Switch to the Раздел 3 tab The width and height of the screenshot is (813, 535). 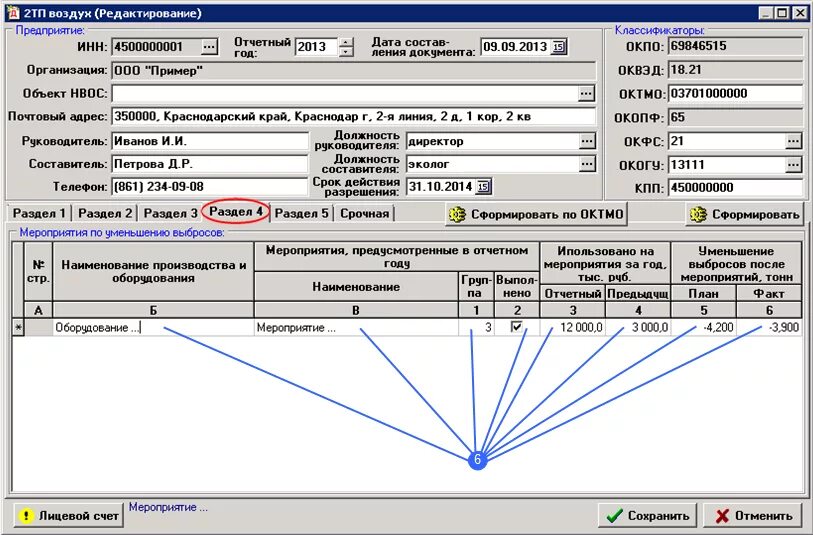170,213
